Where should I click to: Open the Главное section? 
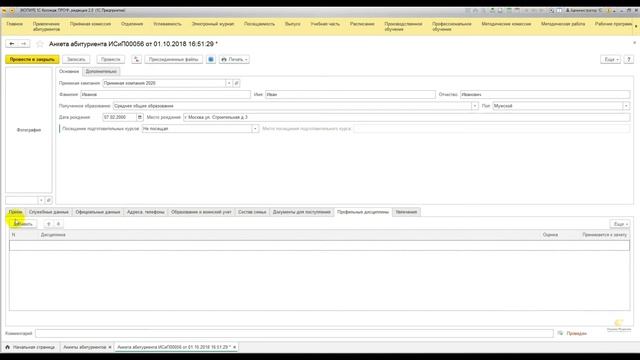coord(14,24)
